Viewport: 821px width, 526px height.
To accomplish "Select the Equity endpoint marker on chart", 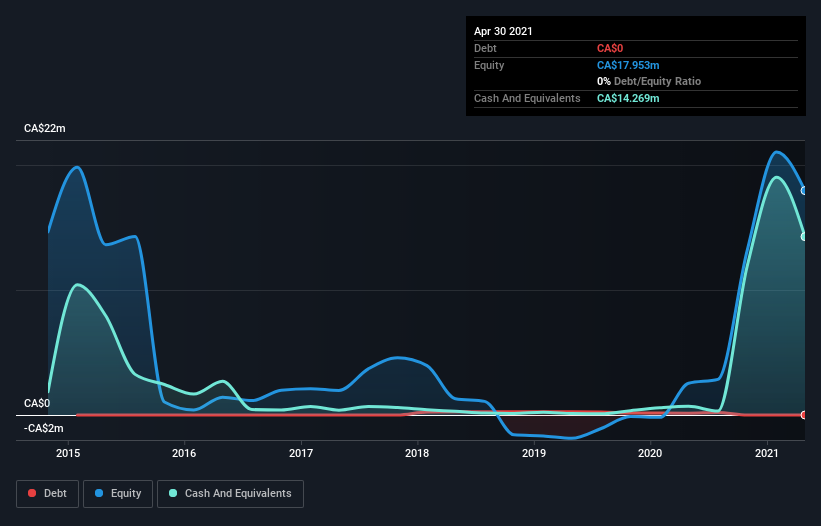I will tap(804, 191).
